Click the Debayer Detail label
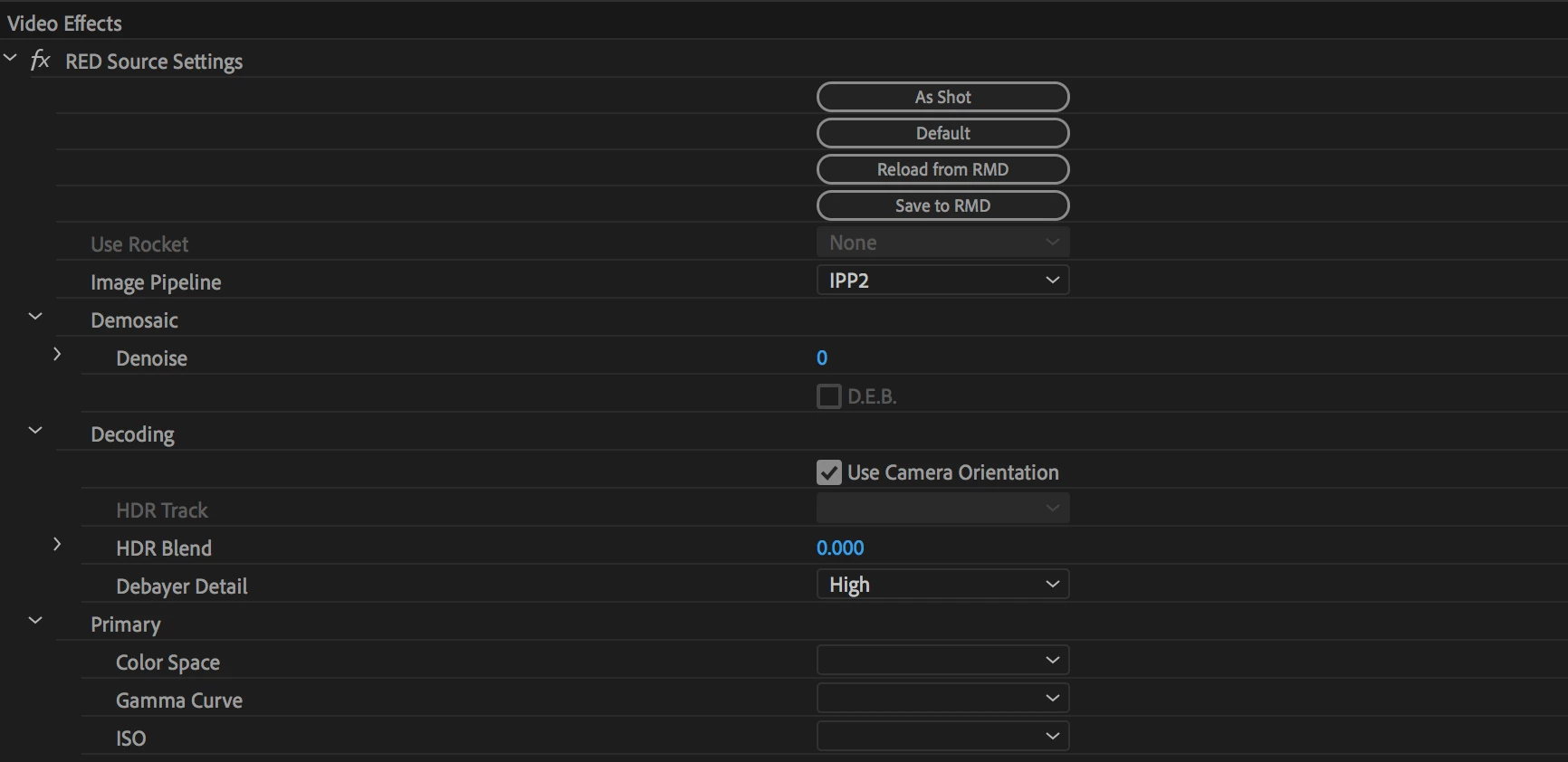The height and width of the screenshot is (762, 1568). point(181,586)
